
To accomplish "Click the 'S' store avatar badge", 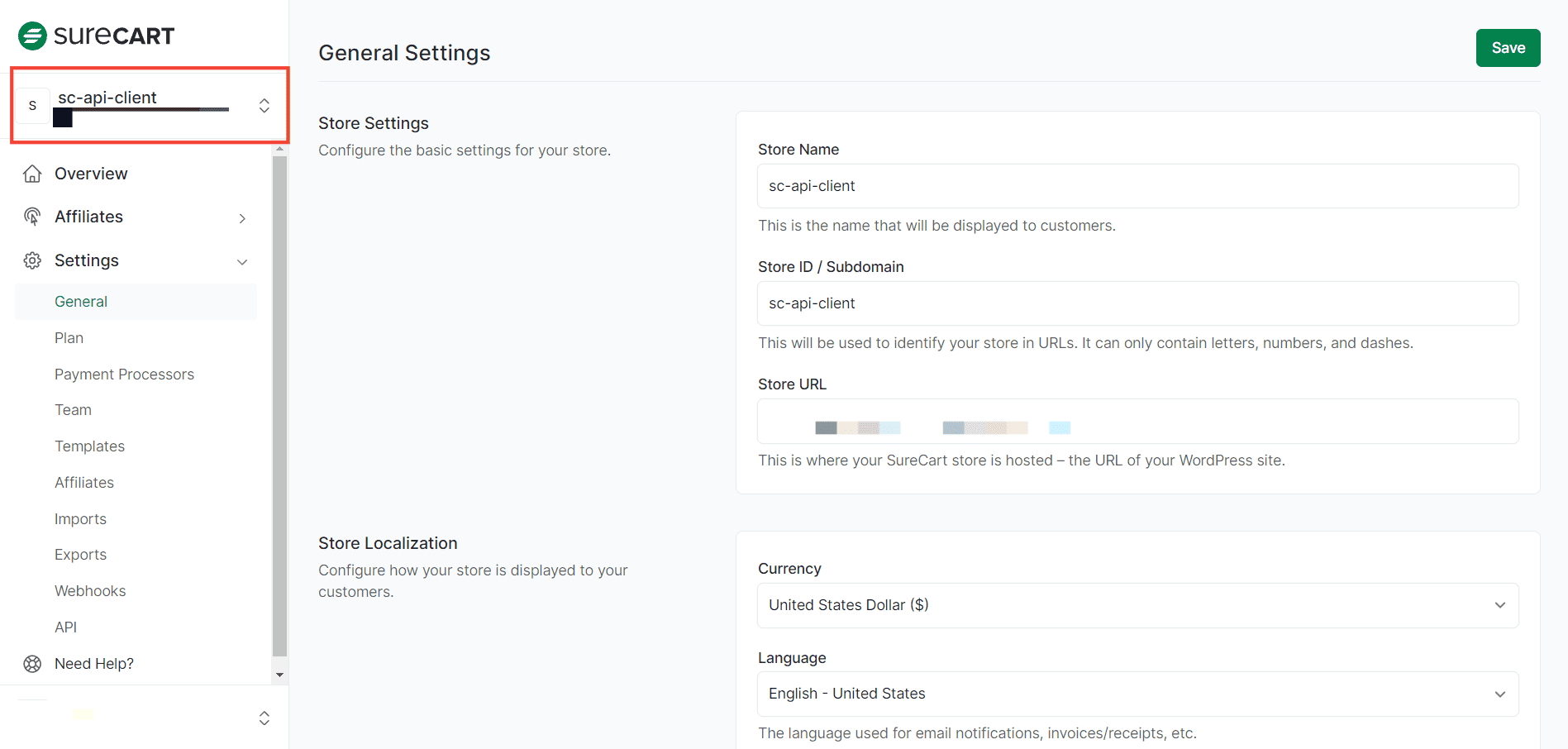I will pyautogui.click(x=33, y=105).
